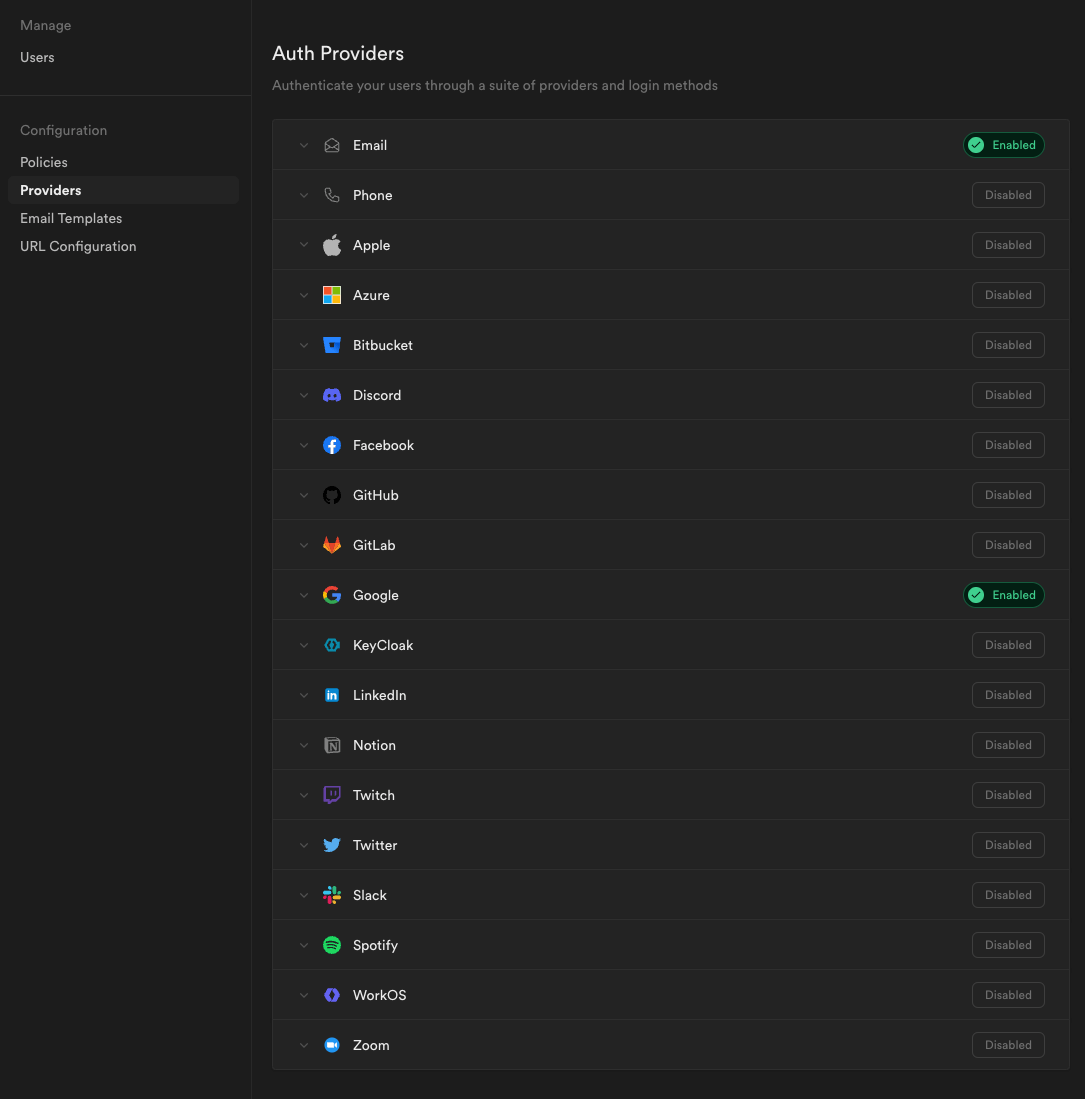Select the Notion provider row

tap(671, 745)
